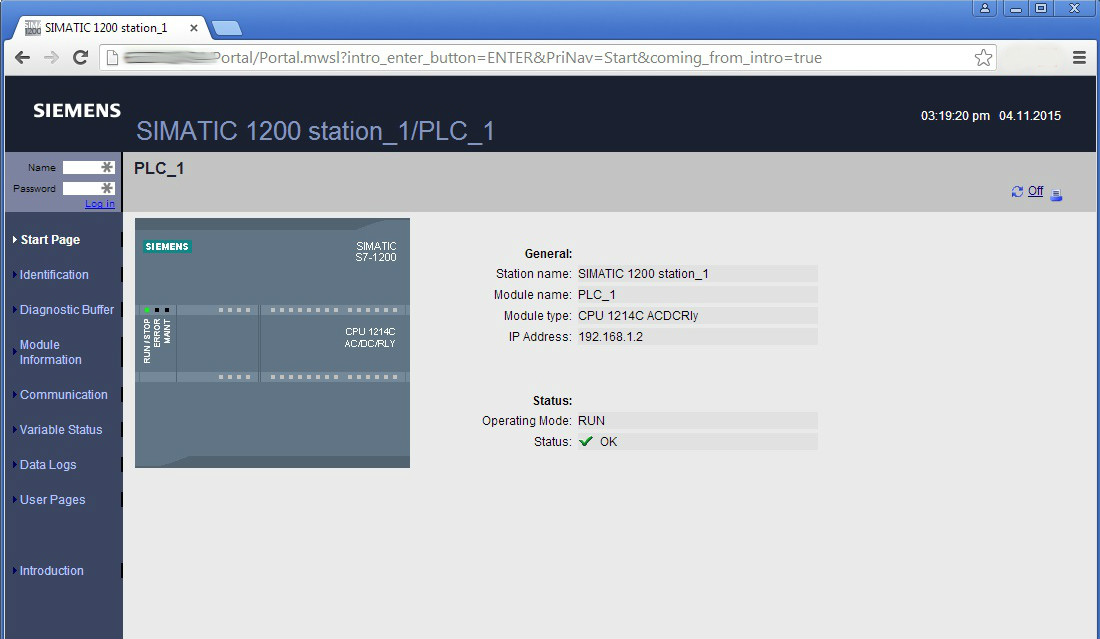Click the Operating Mode value RUN

pyautogui.click(x=591, y=421)
